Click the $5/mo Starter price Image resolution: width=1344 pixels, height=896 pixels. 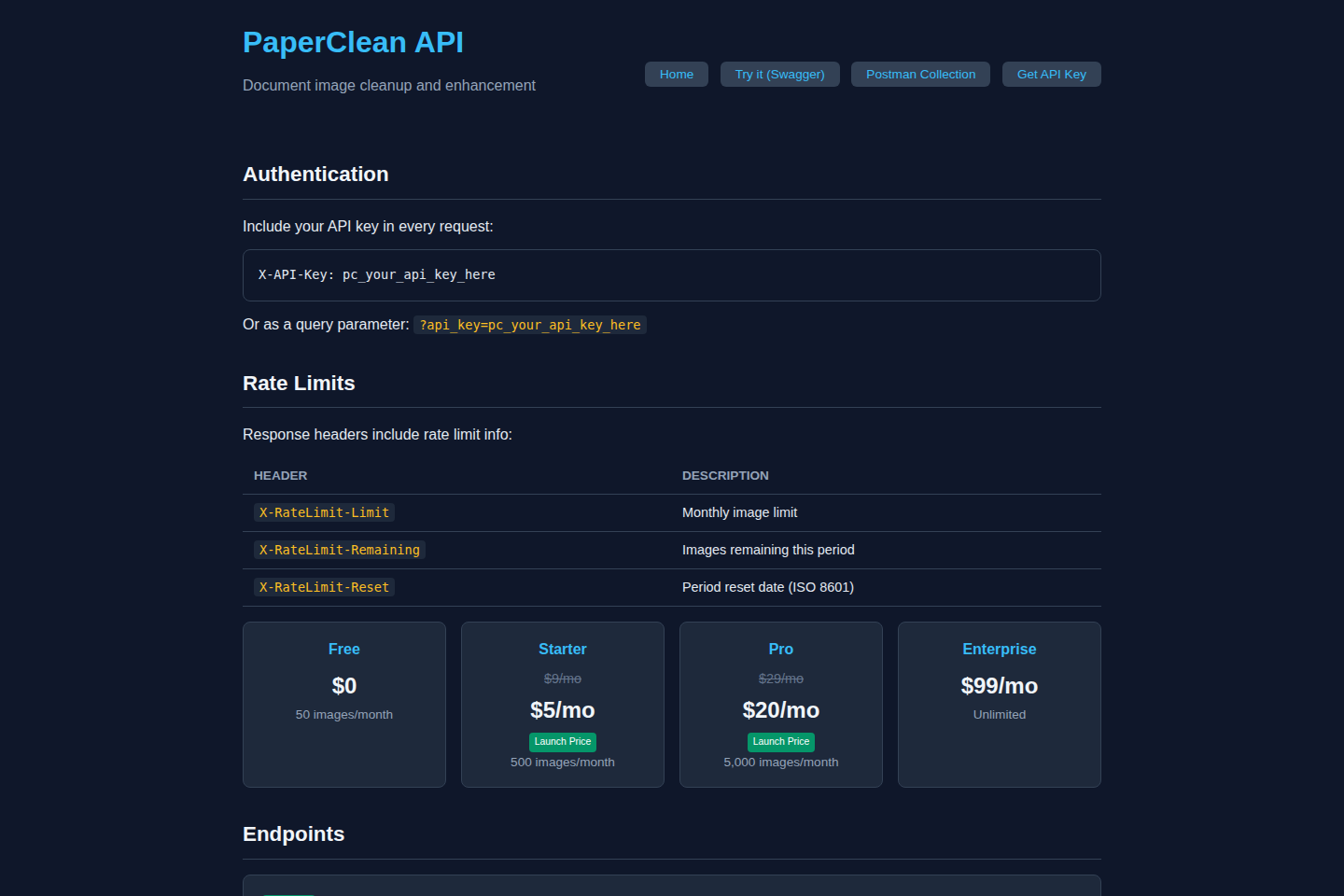[x=563, y=710]
